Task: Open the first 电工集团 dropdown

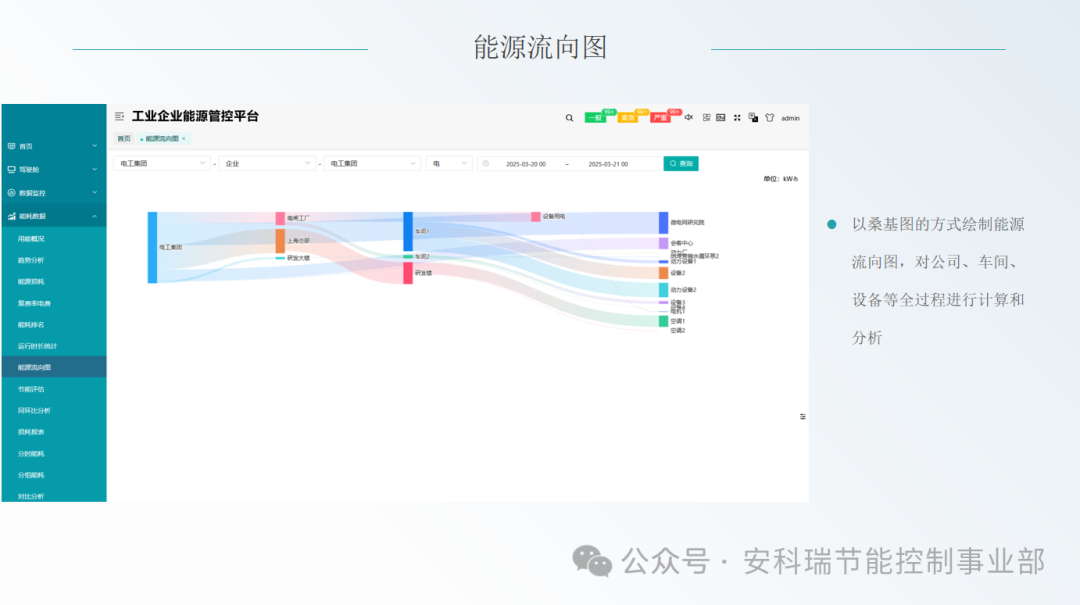Action: (x=162, y=164)
